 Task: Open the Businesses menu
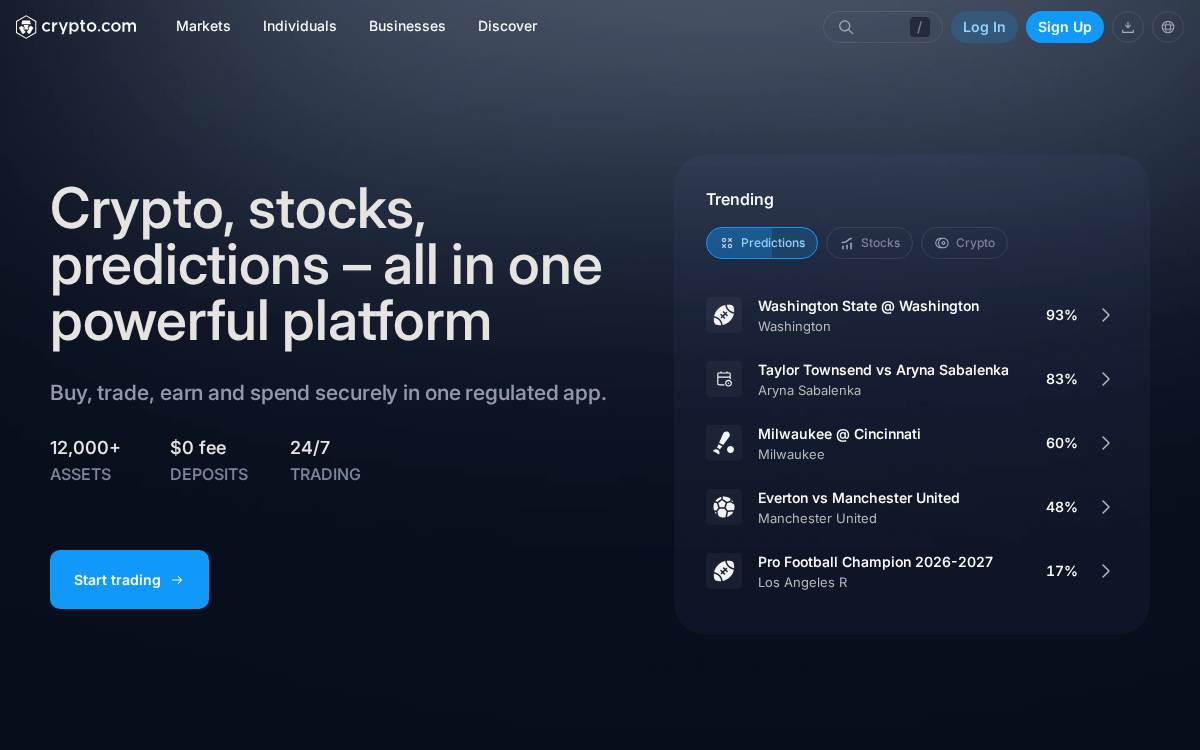tap(407, 26)
